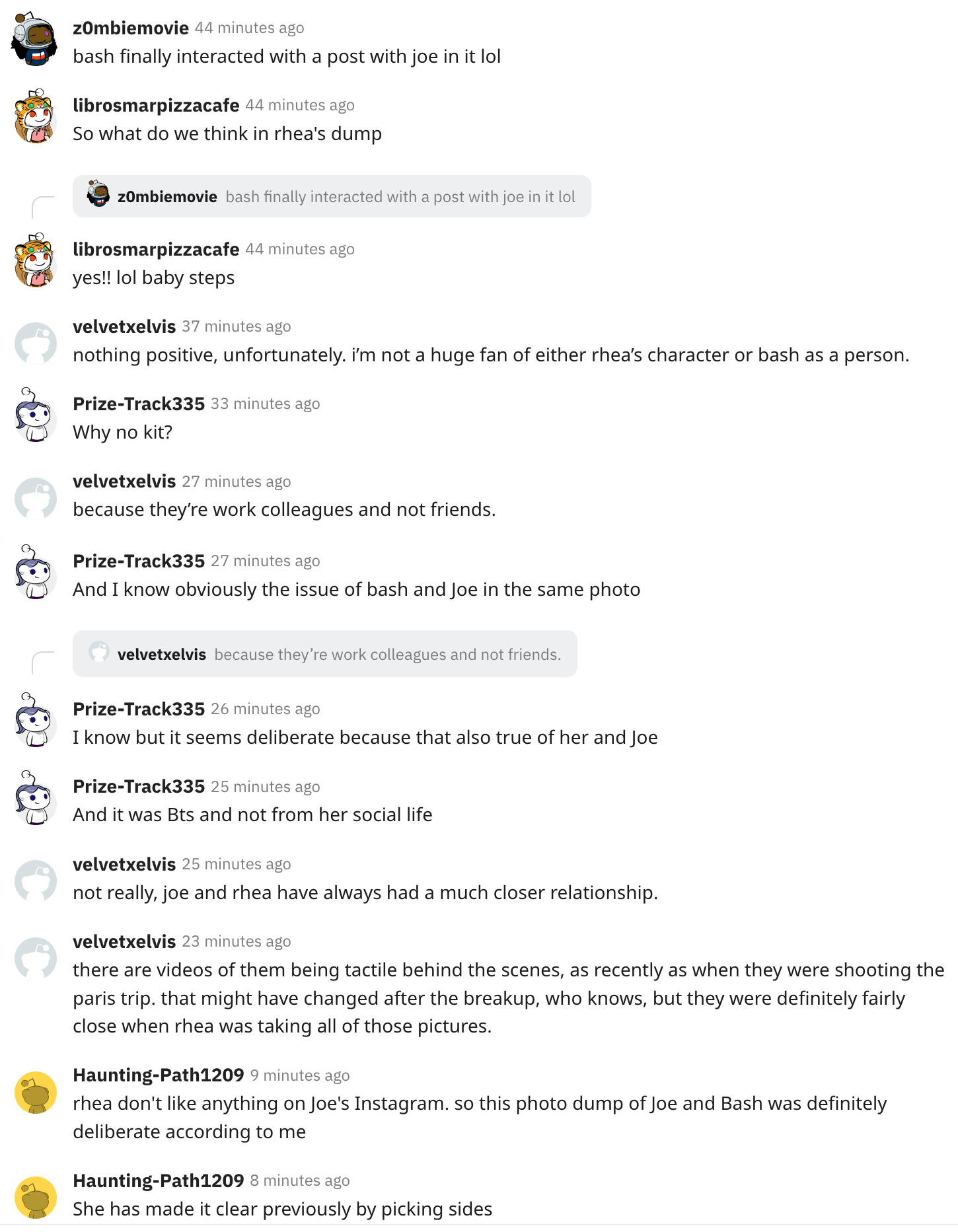
Task: Open velvetxelvis username above 'because they're work colleagues'
Action: pos(124,481)
